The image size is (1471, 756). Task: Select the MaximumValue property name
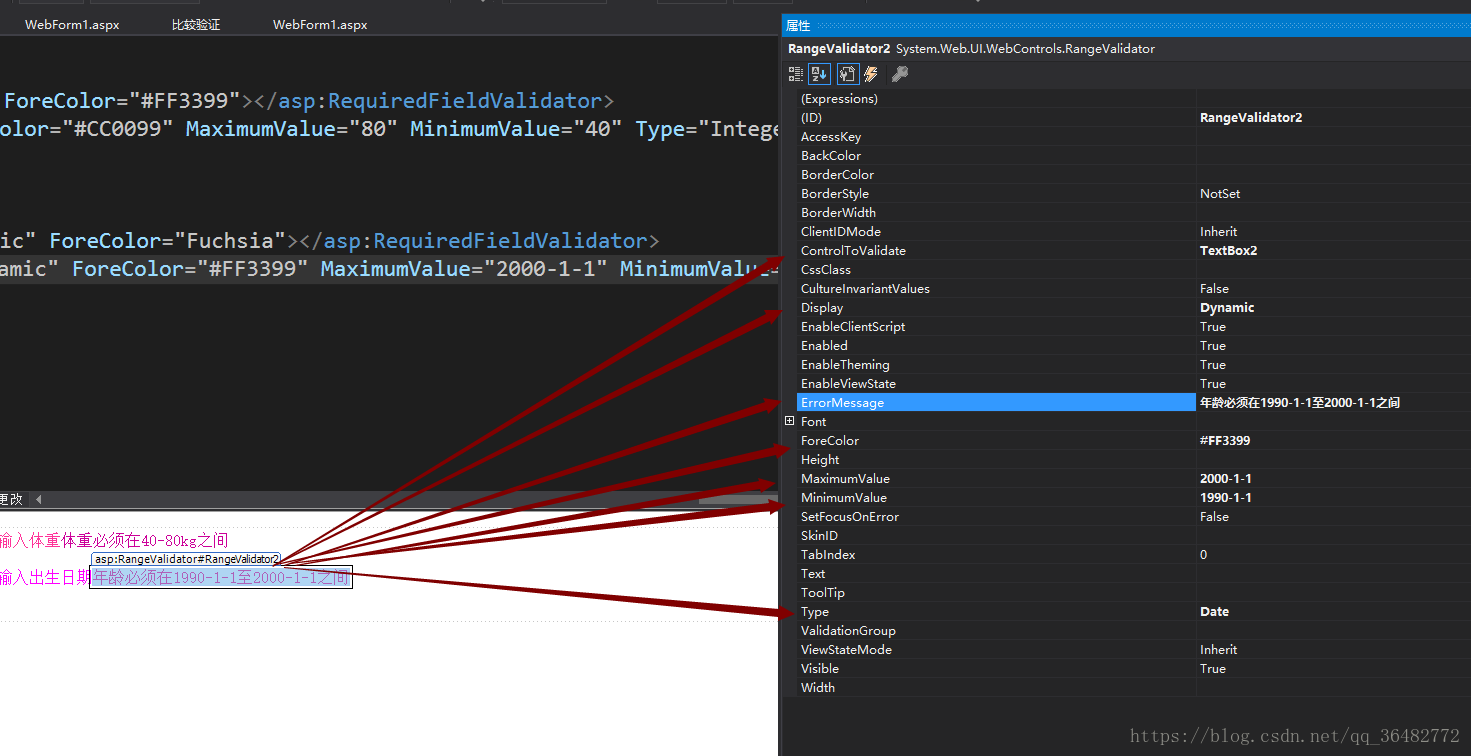coord(845,479)
